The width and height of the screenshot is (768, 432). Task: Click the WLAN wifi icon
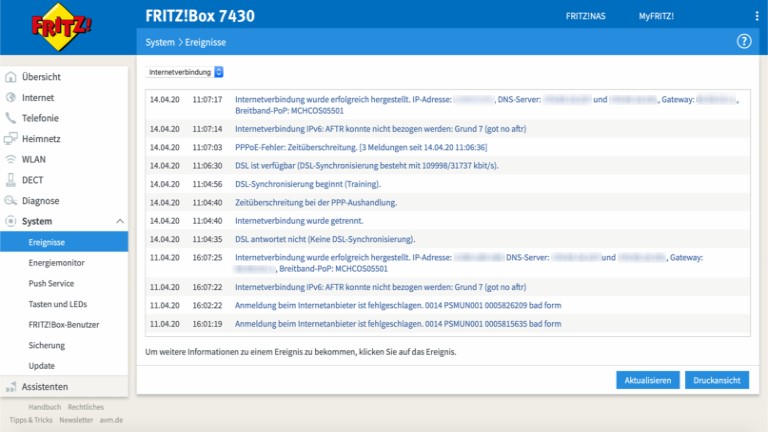[x=11, y=159]
